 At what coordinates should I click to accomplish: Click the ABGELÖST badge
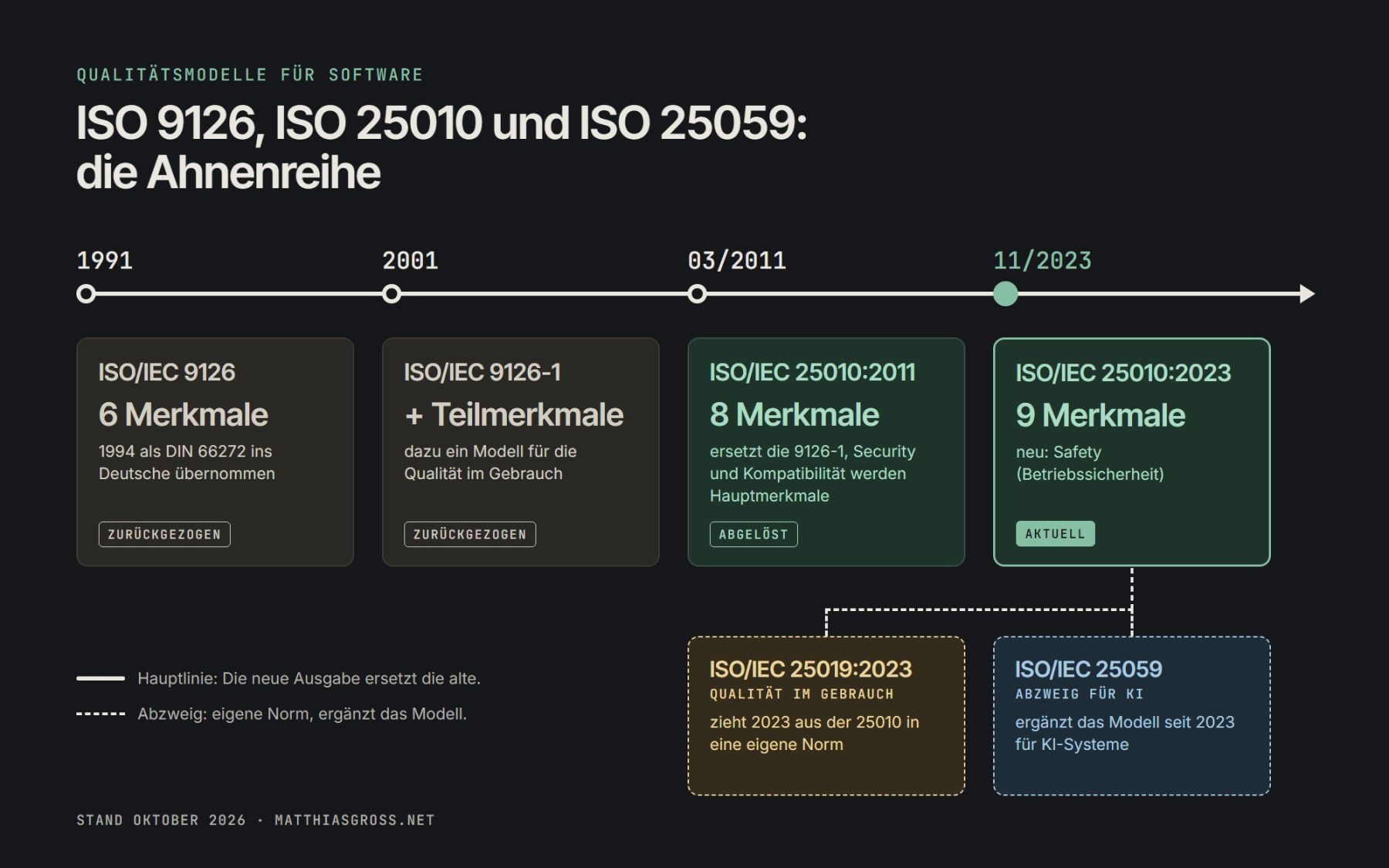point(754,534)
